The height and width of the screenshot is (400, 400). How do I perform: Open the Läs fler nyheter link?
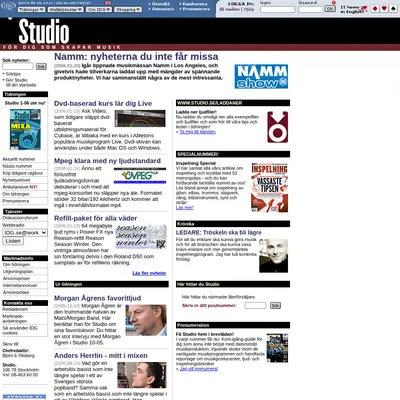(149, 273)
